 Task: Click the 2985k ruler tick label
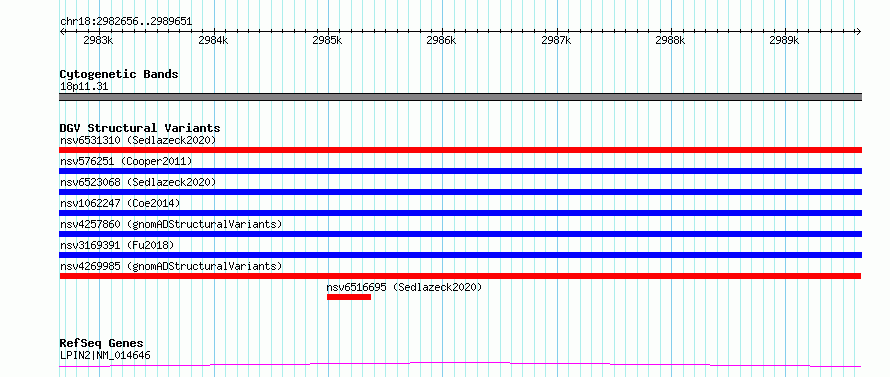[328, 40]
